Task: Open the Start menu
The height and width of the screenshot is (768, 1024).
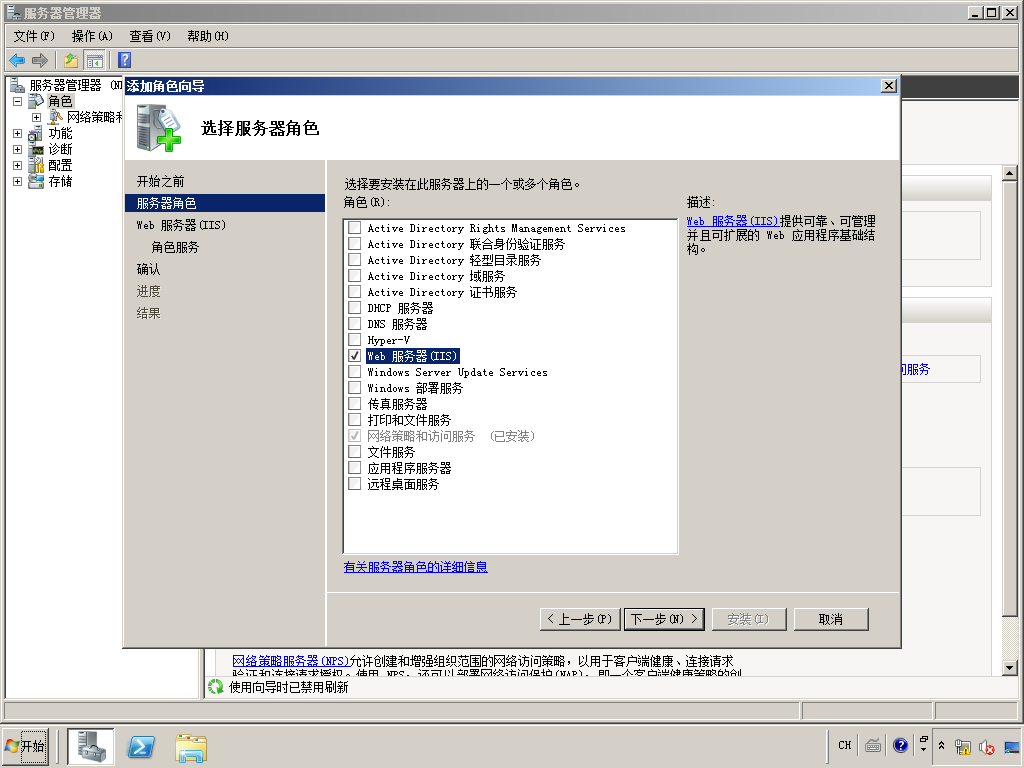Action: click(25, 746)
